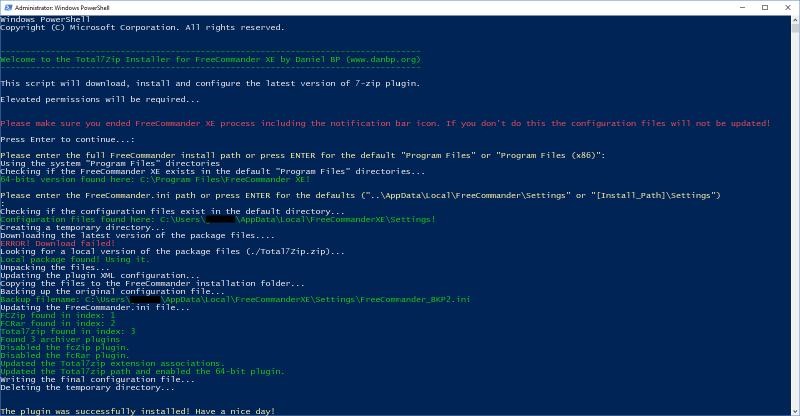Click 'Copyright (C) Microsoft Corporation' line
Viewport: 800px width, 416px height.
click(x=142, y=28)
